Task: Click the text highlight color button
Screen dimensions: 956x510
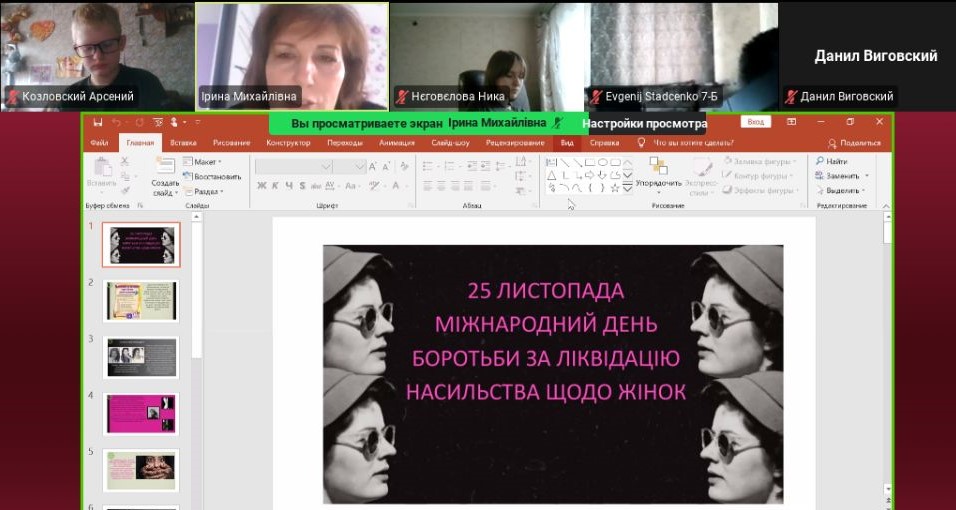Action: [376, 185]
